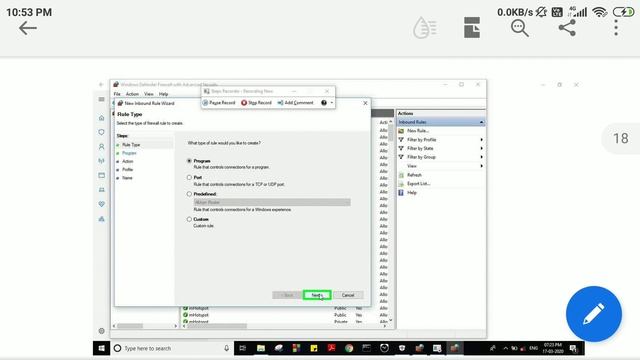The width and height of the screenshot is (640, 360).
Task: Open the taskbar notification center icon
Action: tap(573, 348)
